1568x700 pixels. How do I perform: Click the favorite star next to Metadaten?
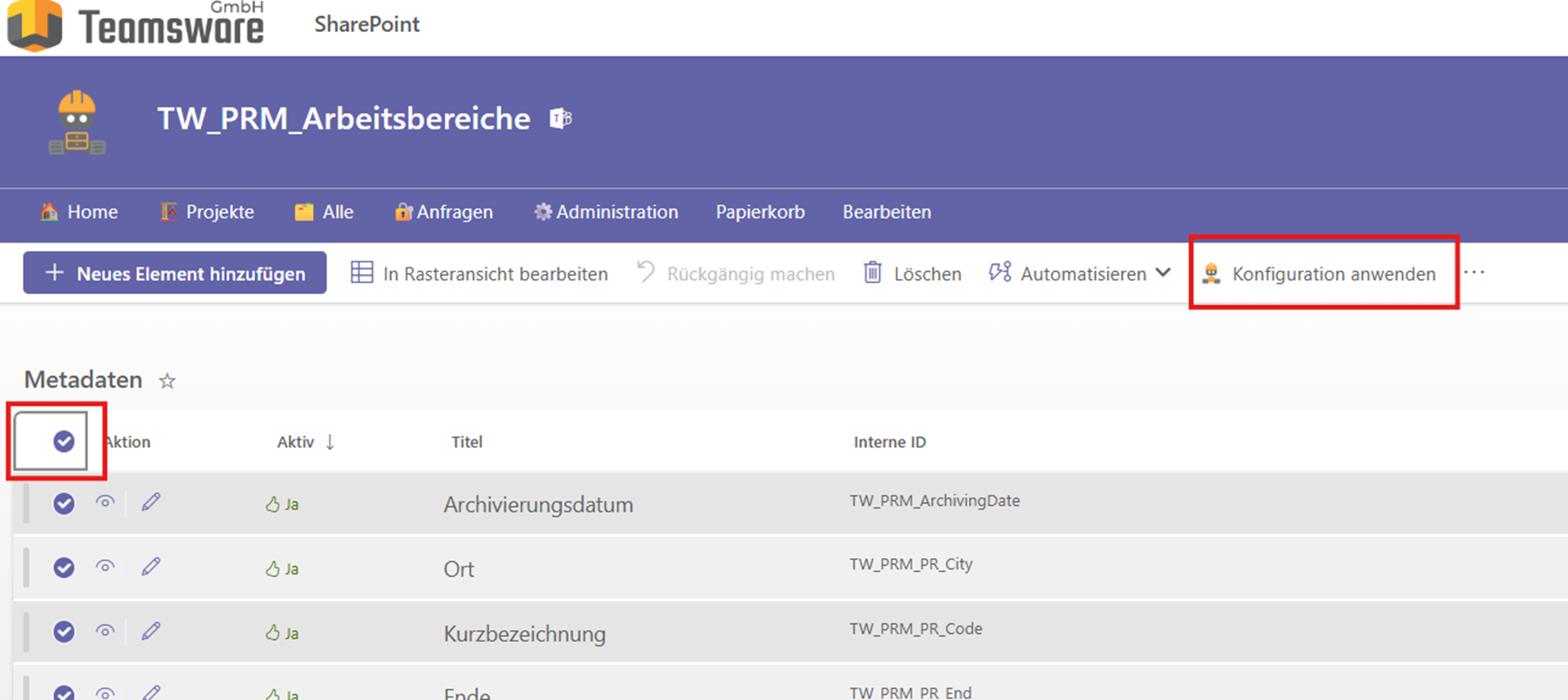point(167,381)
